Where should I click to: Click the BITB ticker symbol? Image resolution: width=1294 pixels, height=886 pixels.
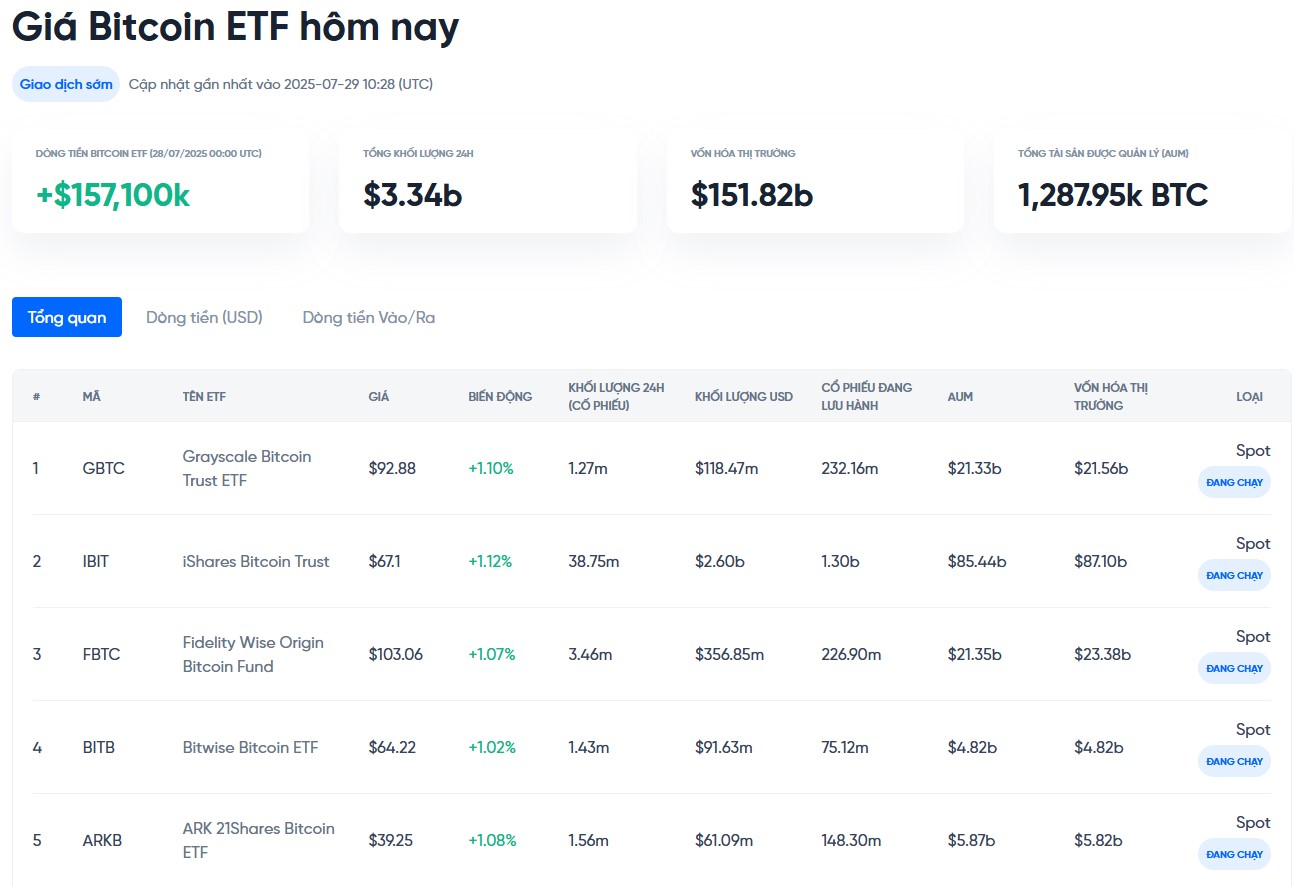click(99, 747)
